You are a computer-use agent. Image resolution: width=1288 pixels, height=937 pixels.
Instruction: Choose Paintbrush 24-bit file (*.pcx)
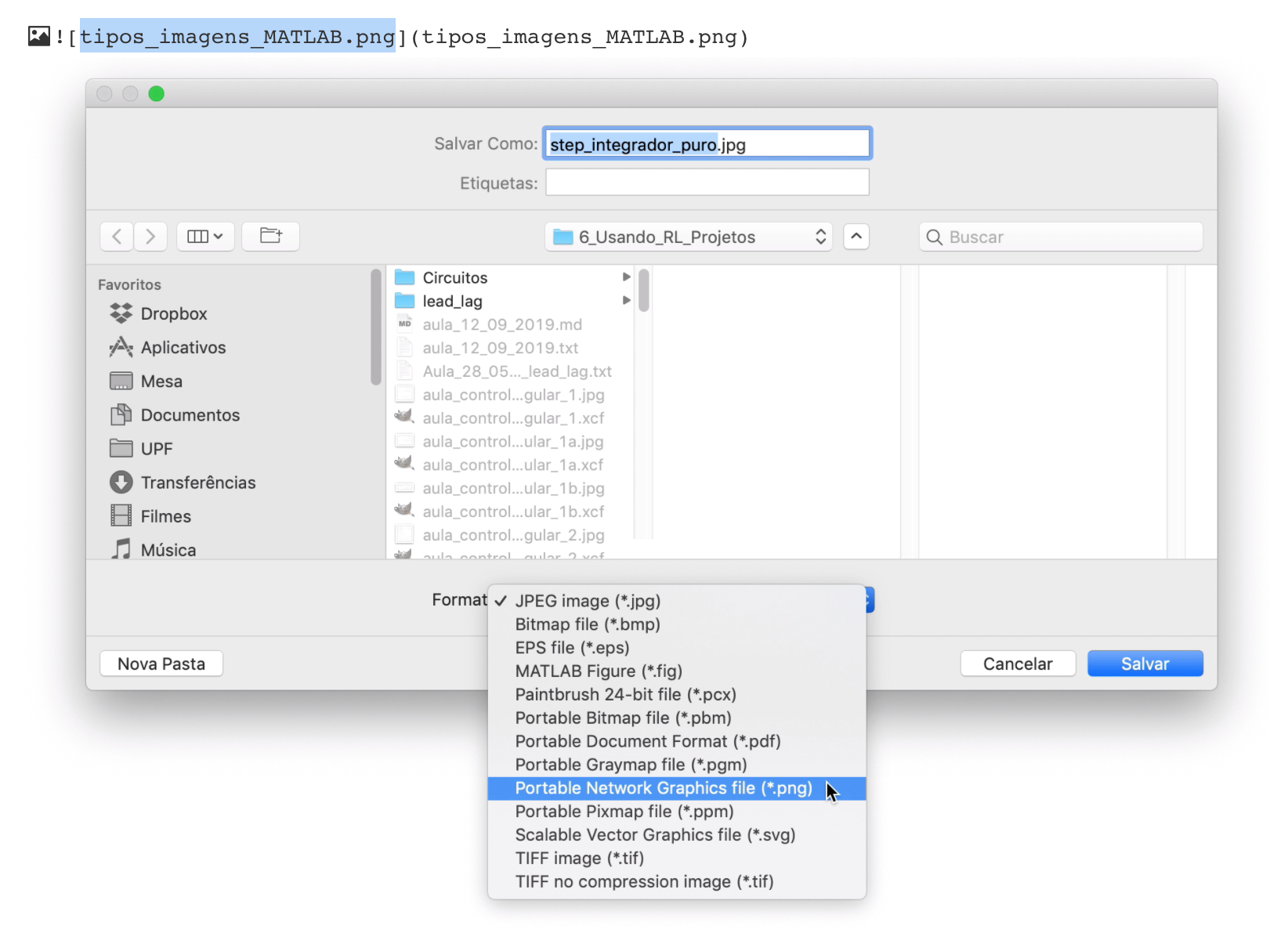(x=677, y=695)
